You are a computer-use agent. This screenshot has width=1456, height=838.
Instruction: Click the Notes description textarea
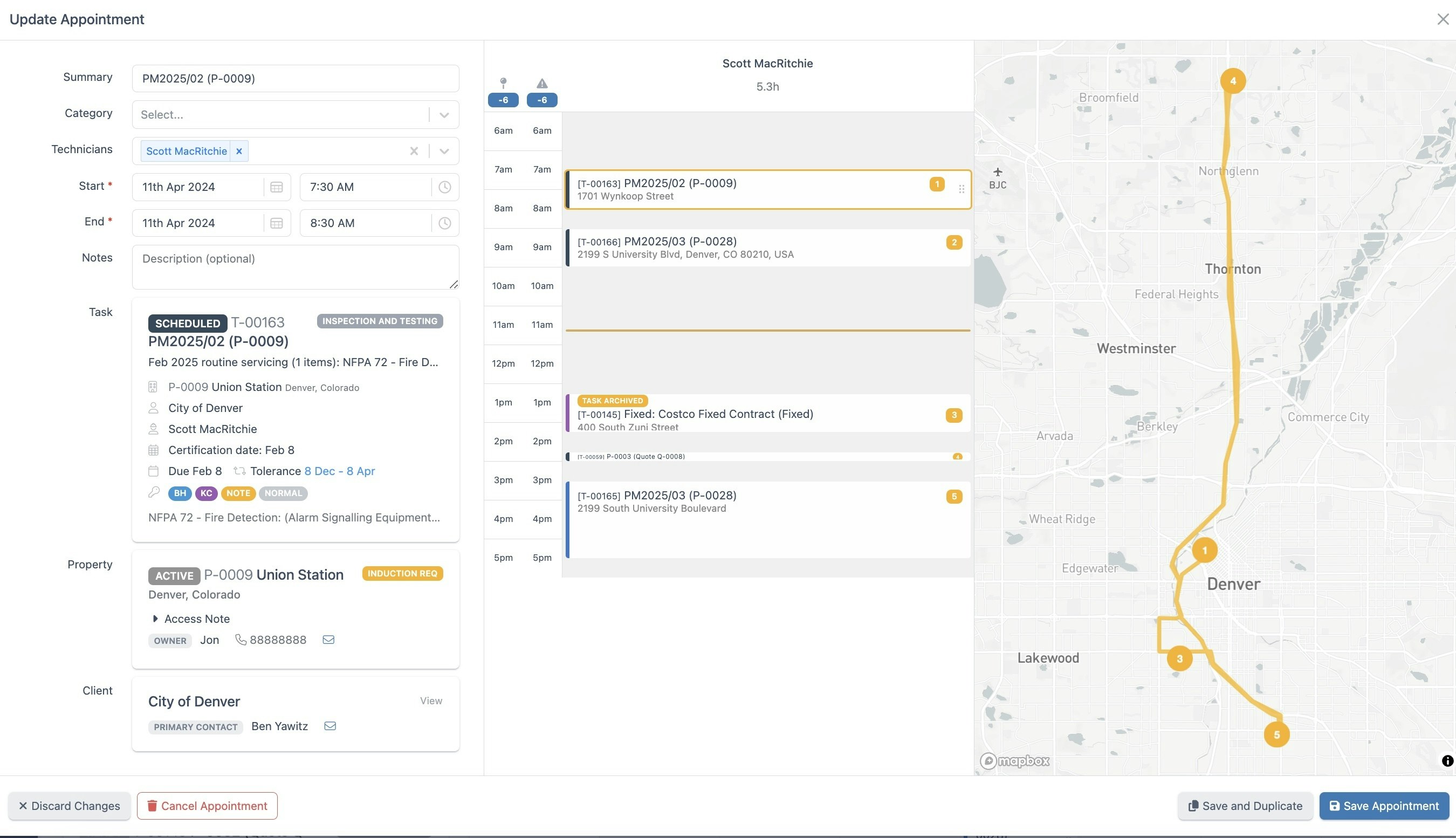(x=295, y=267)
